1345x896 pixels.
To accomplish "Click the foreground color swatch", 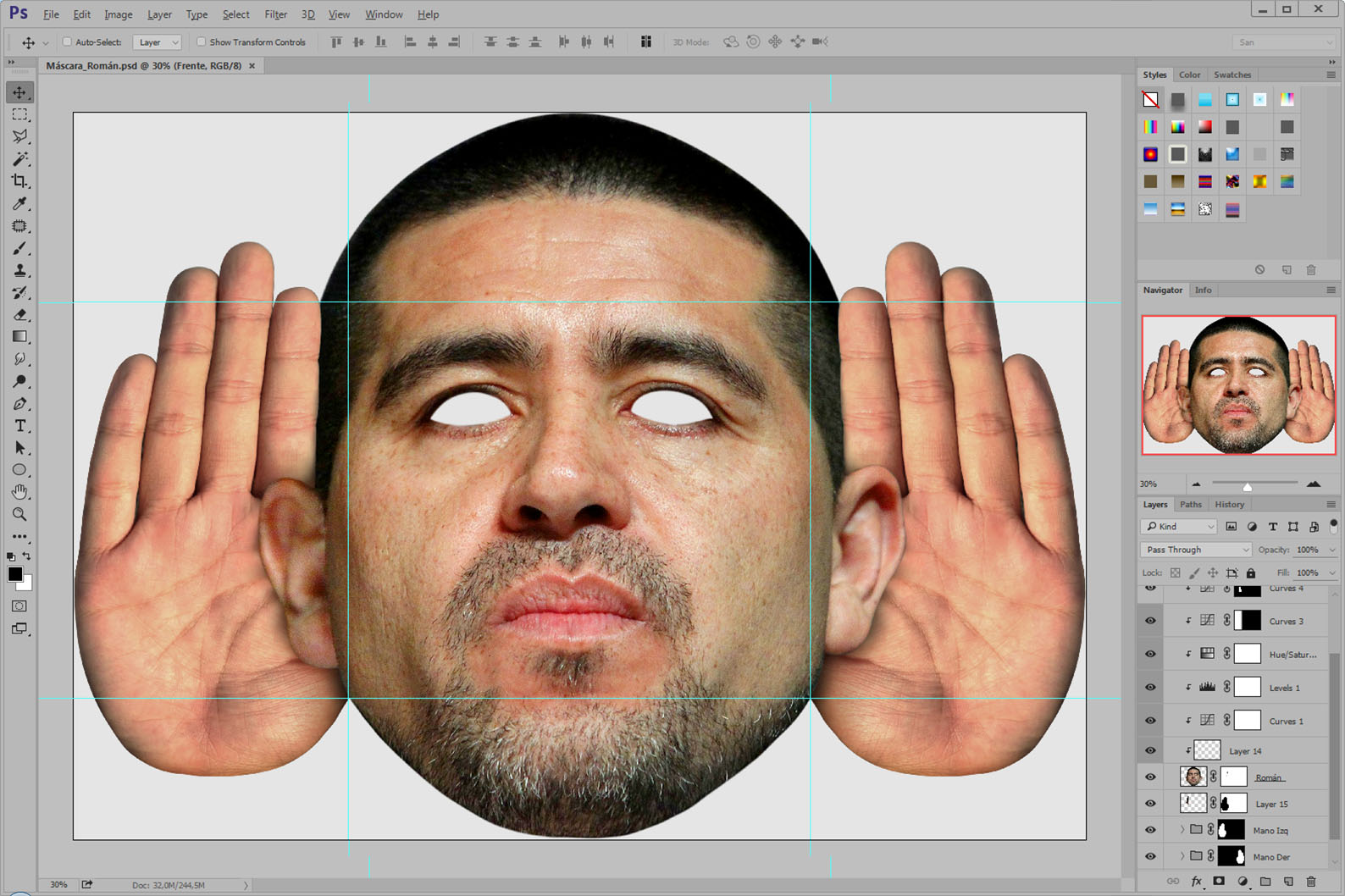I will (14, 574).
